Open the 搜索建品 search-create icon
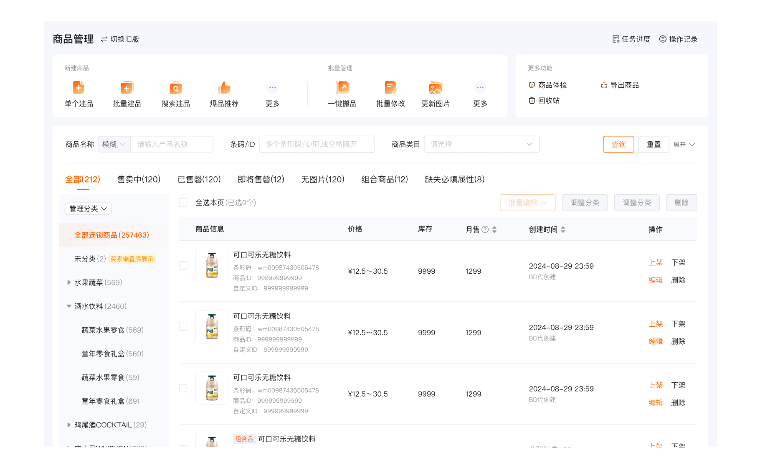The width and height of the screenshot is (760, 468). pos(175,88)
